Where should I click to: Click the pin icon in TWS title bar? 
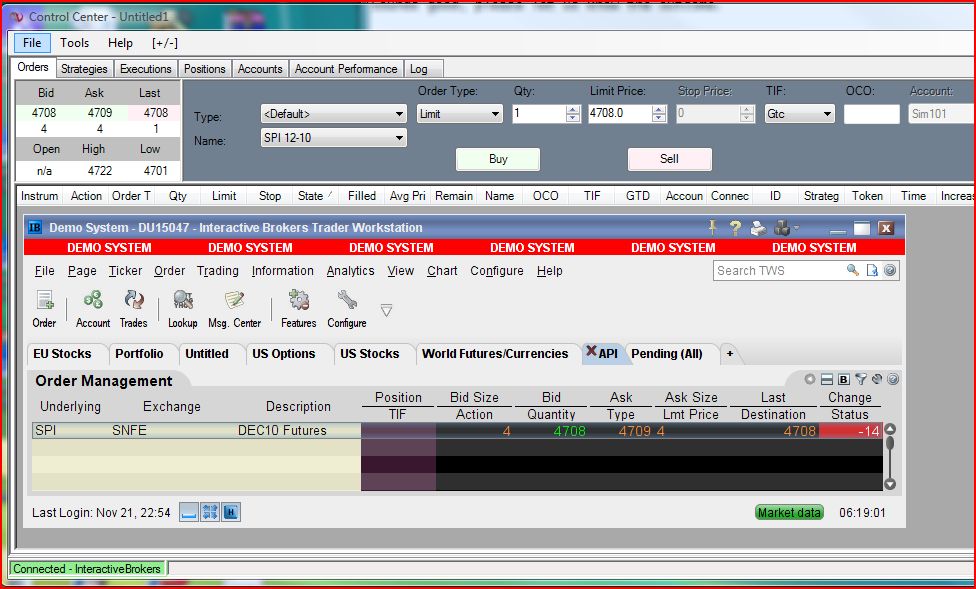pyautogui.click(x=713, y=228)
